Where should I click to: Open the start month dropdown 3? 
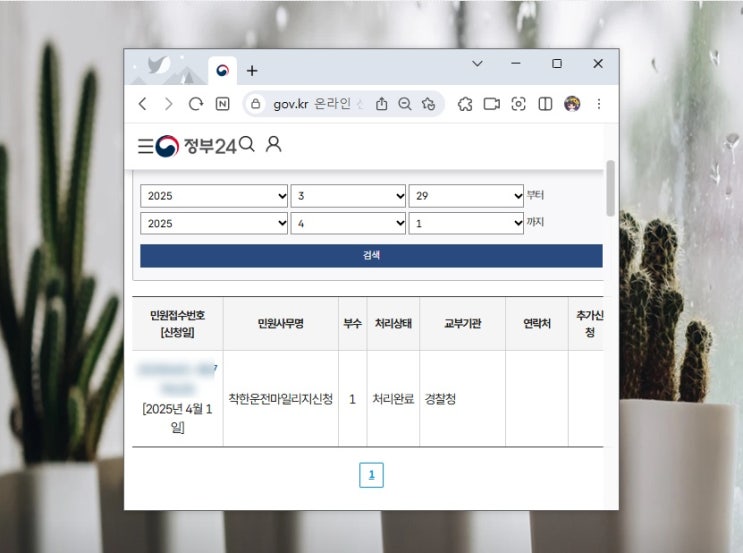348,196
